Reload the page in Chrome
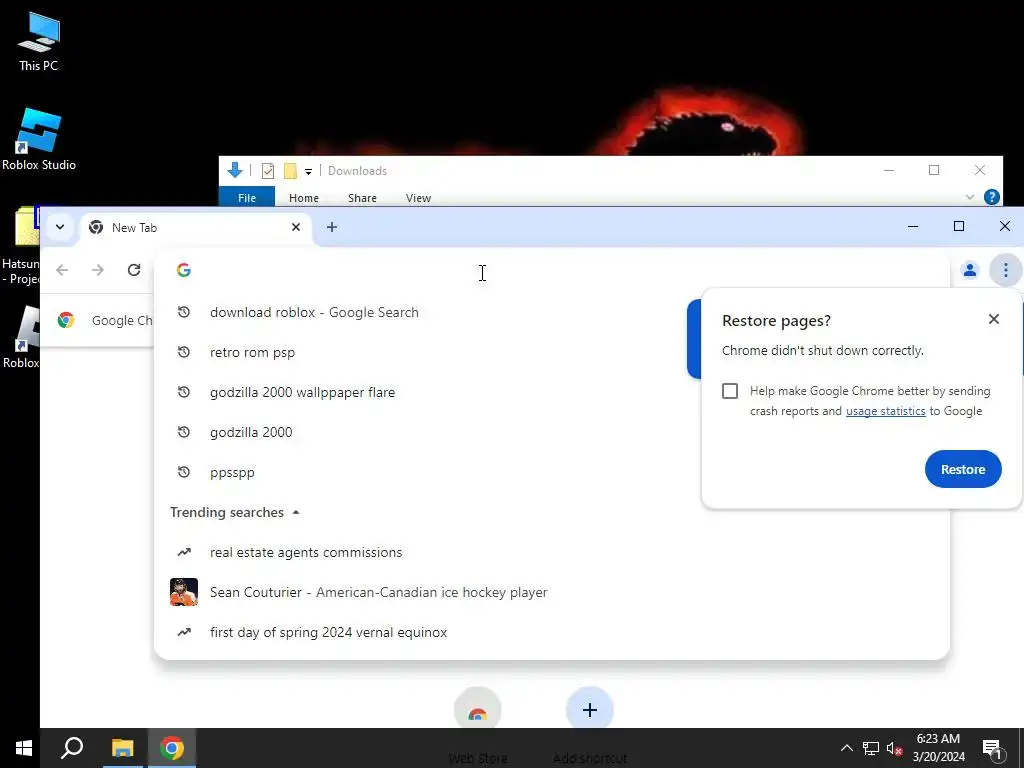Viewport: 1024px width, 768px height. click(134, 270)
